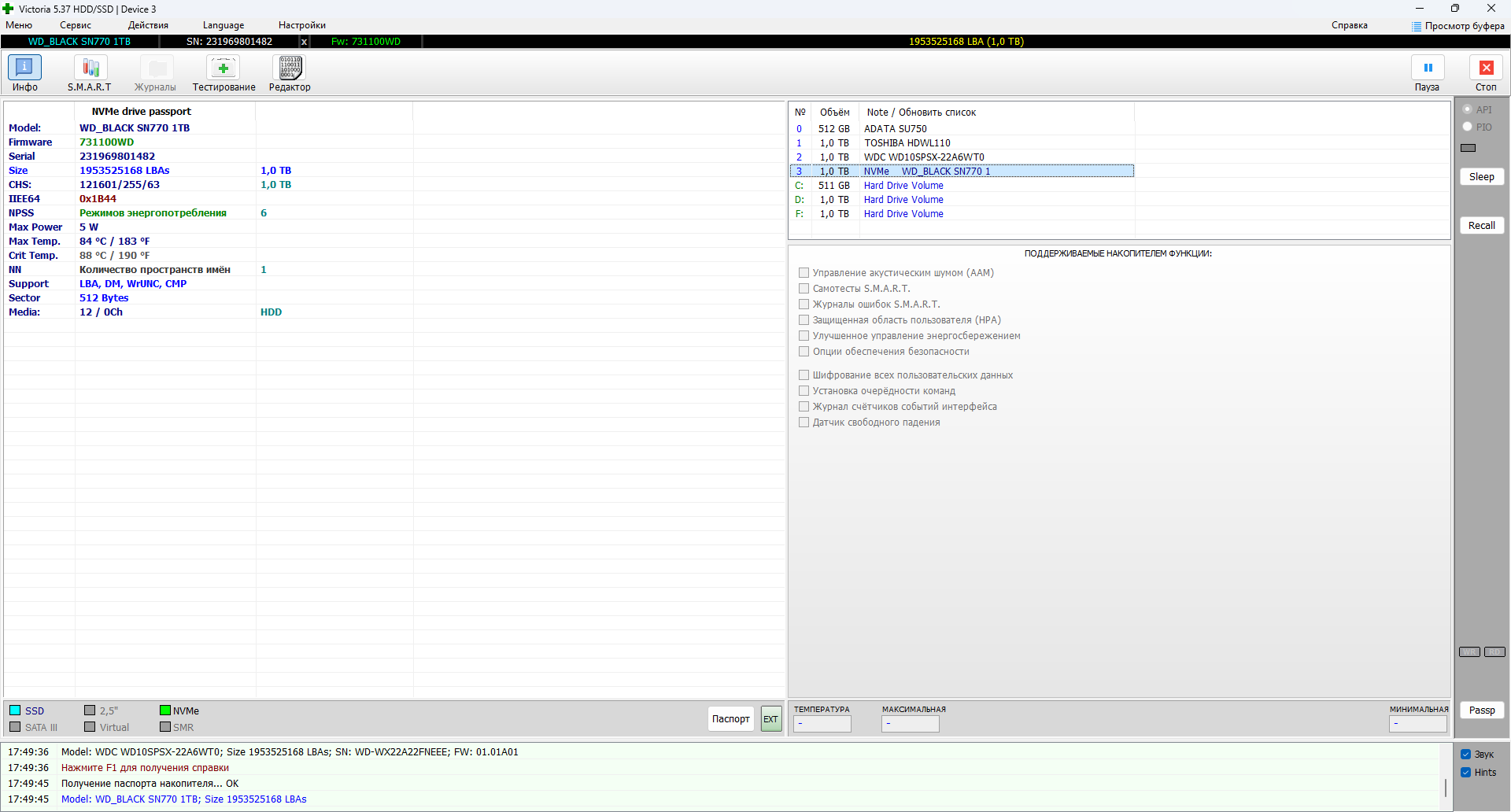Click the 2,5" legend square
This screenshot has width=1511, height=812.
tap(90, 710)
